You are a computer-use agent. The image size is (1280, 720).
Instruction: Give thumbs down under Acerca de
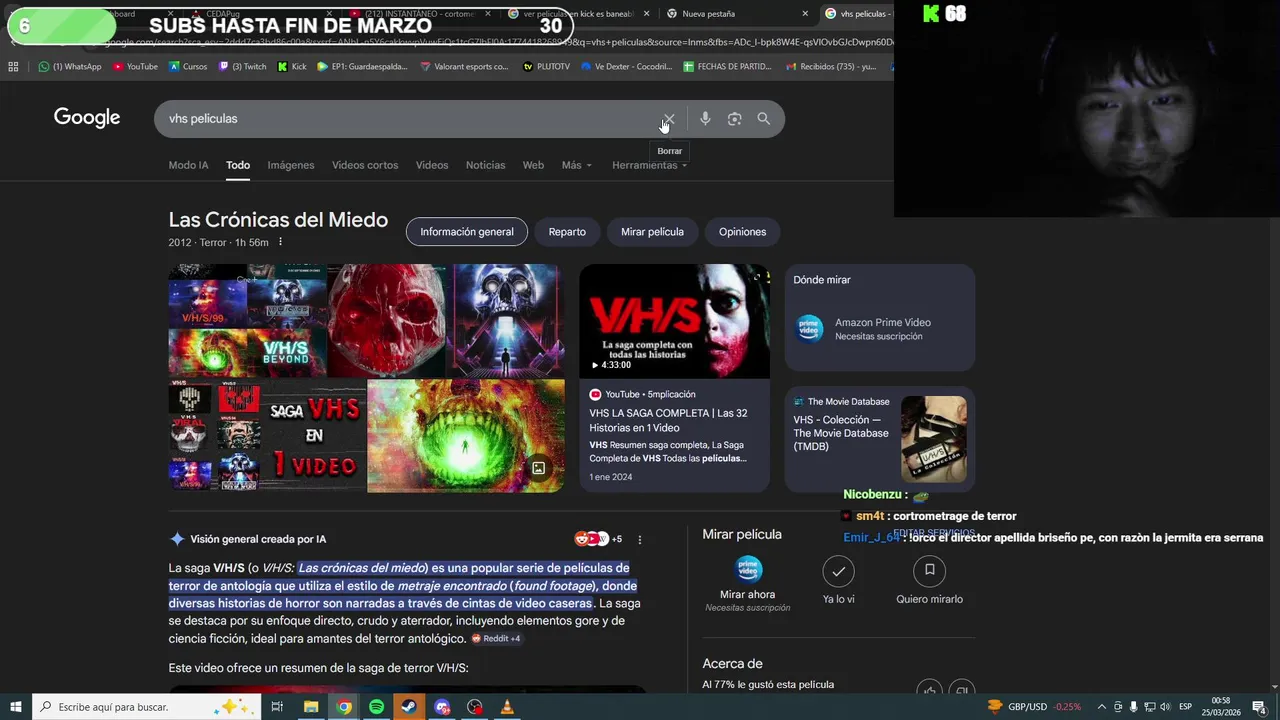(x=961, y=691)
